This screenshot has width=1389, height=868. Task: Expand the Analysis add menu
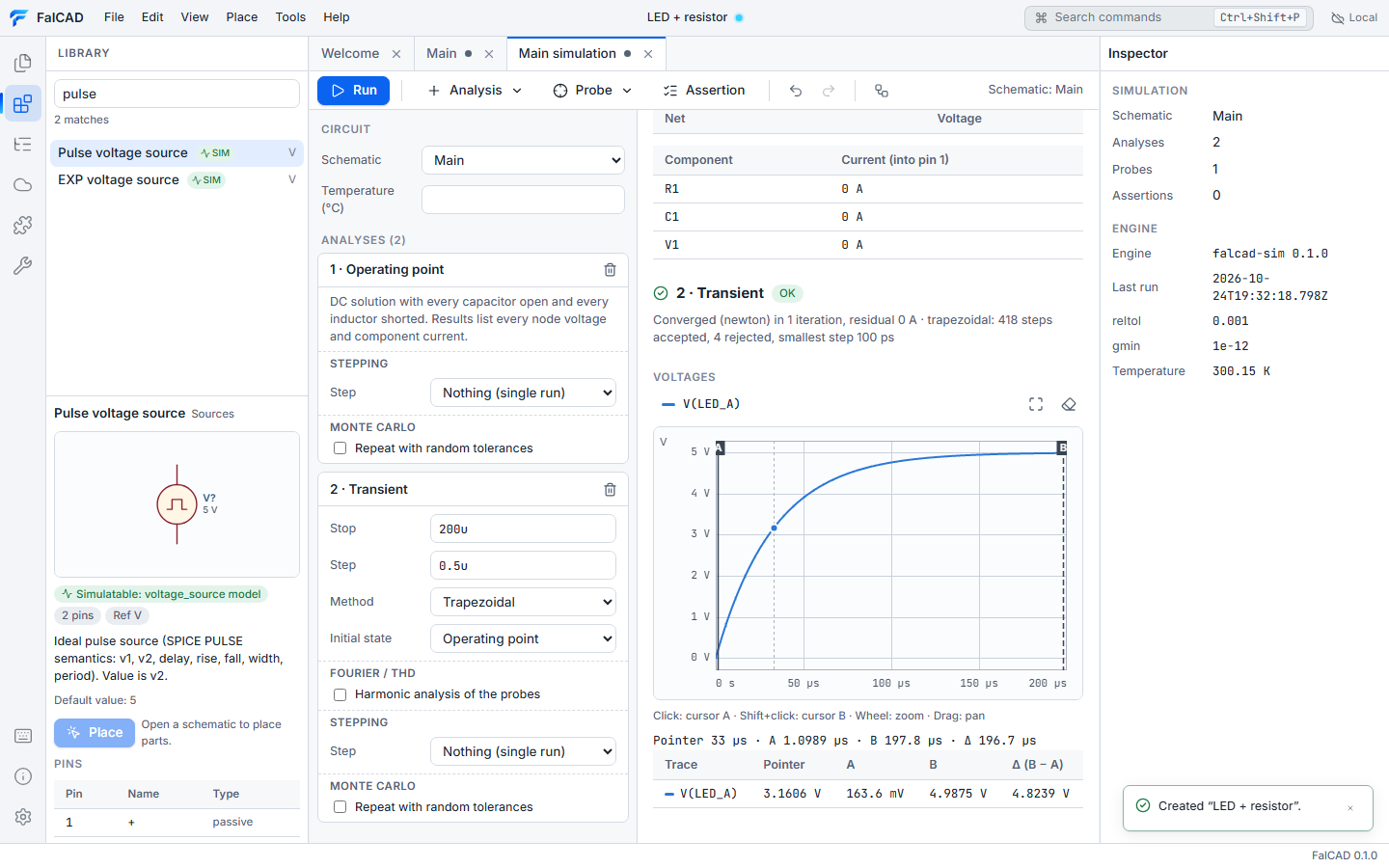tap(475, 91)
